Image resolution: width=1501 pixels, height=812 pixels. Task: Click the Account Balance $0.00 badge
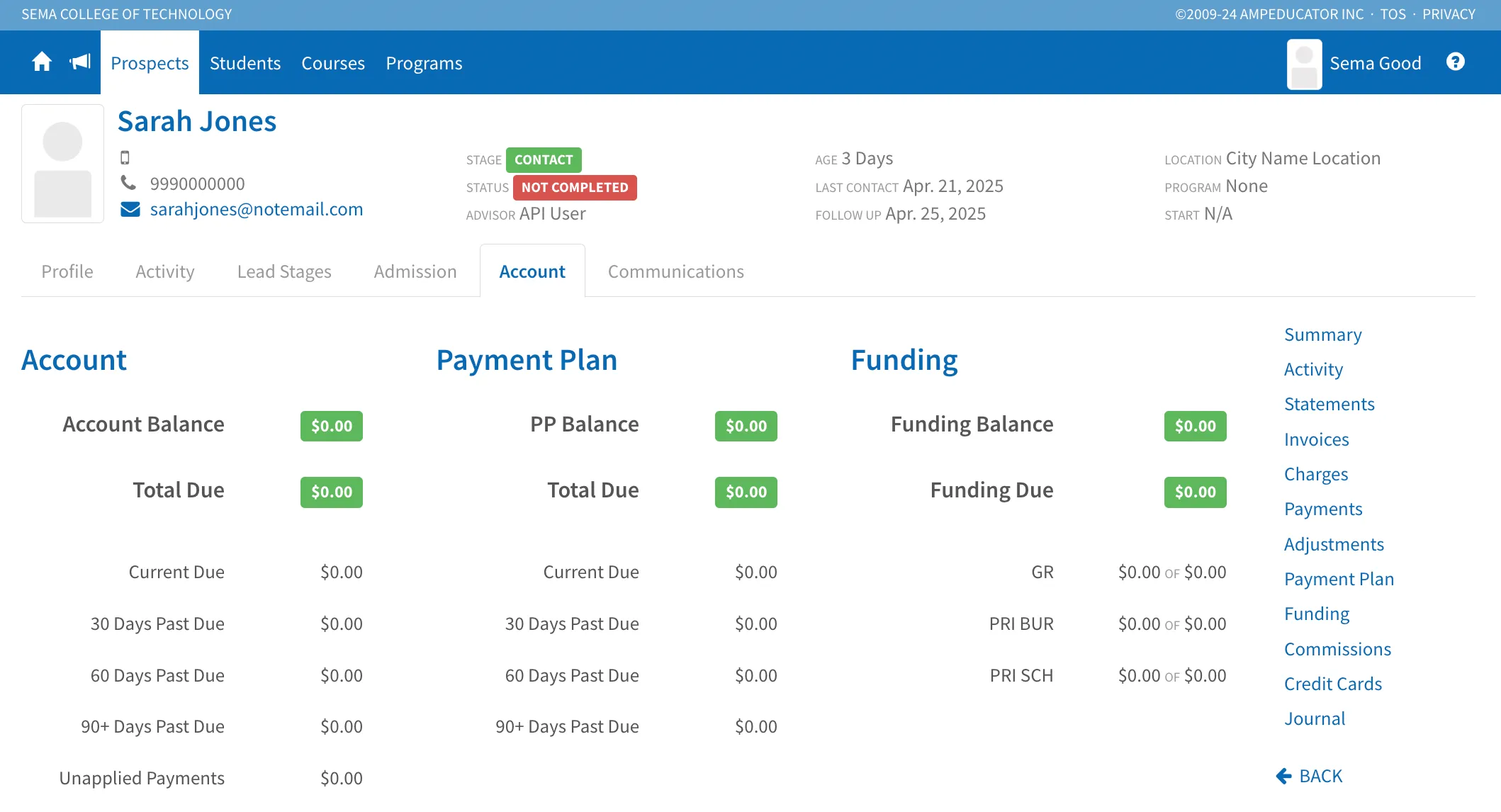coord(332,427)
